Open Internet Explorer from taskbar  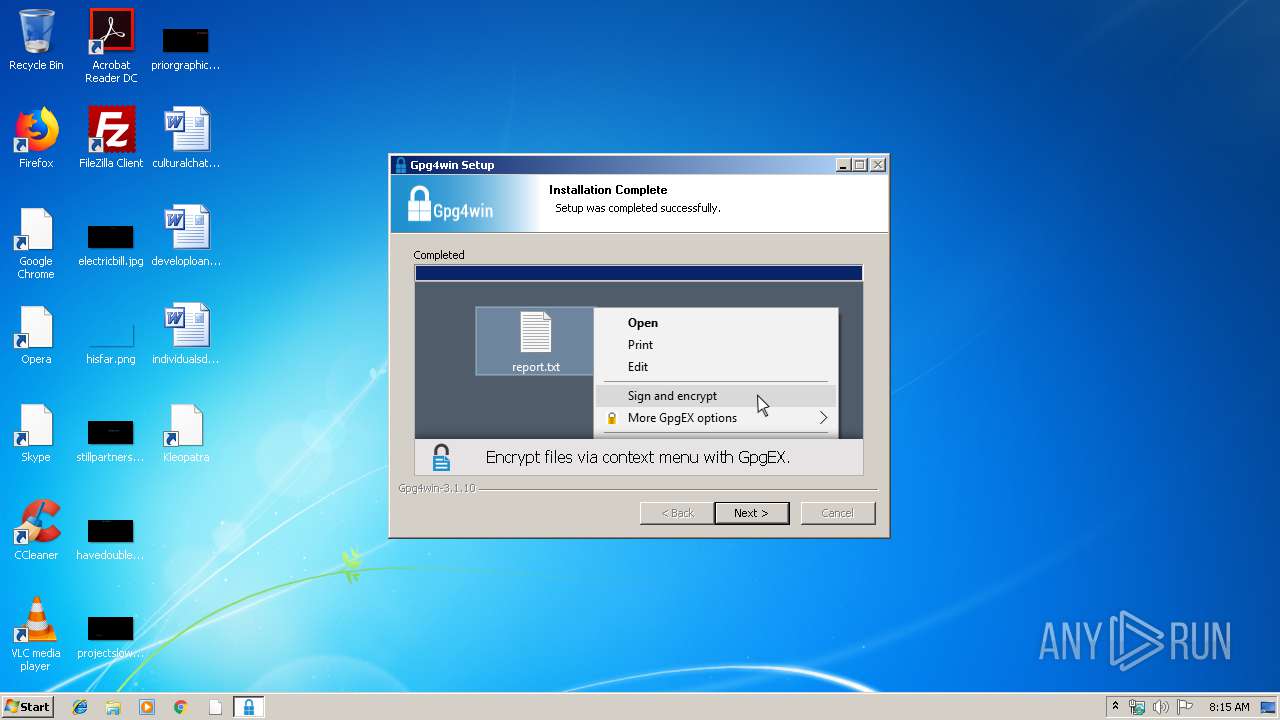pos(80,707)
